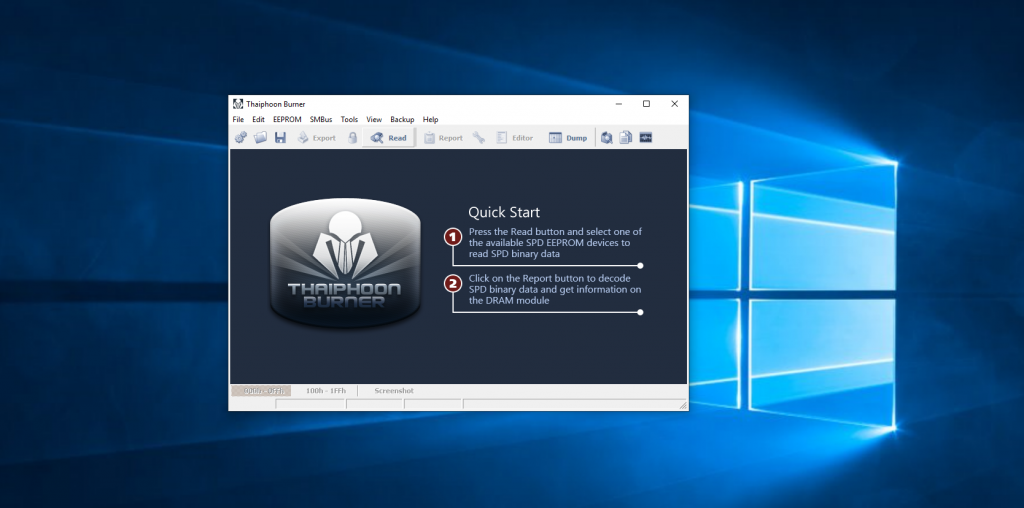This screenshot has width=1024, height=508.
Task: Click the Read toolbar button
Action: (x=389, y=138)
